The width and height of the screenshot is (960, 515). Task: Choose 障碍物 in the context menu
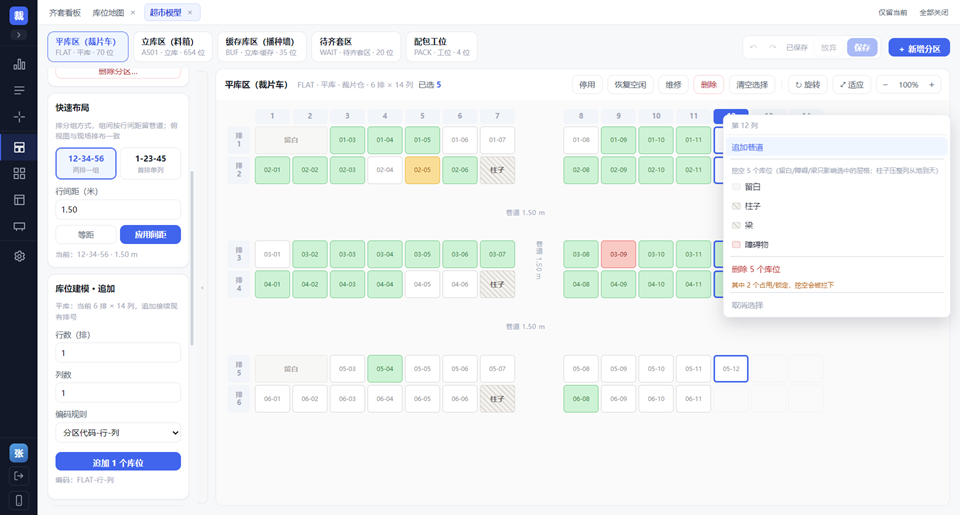click(837, 244)
